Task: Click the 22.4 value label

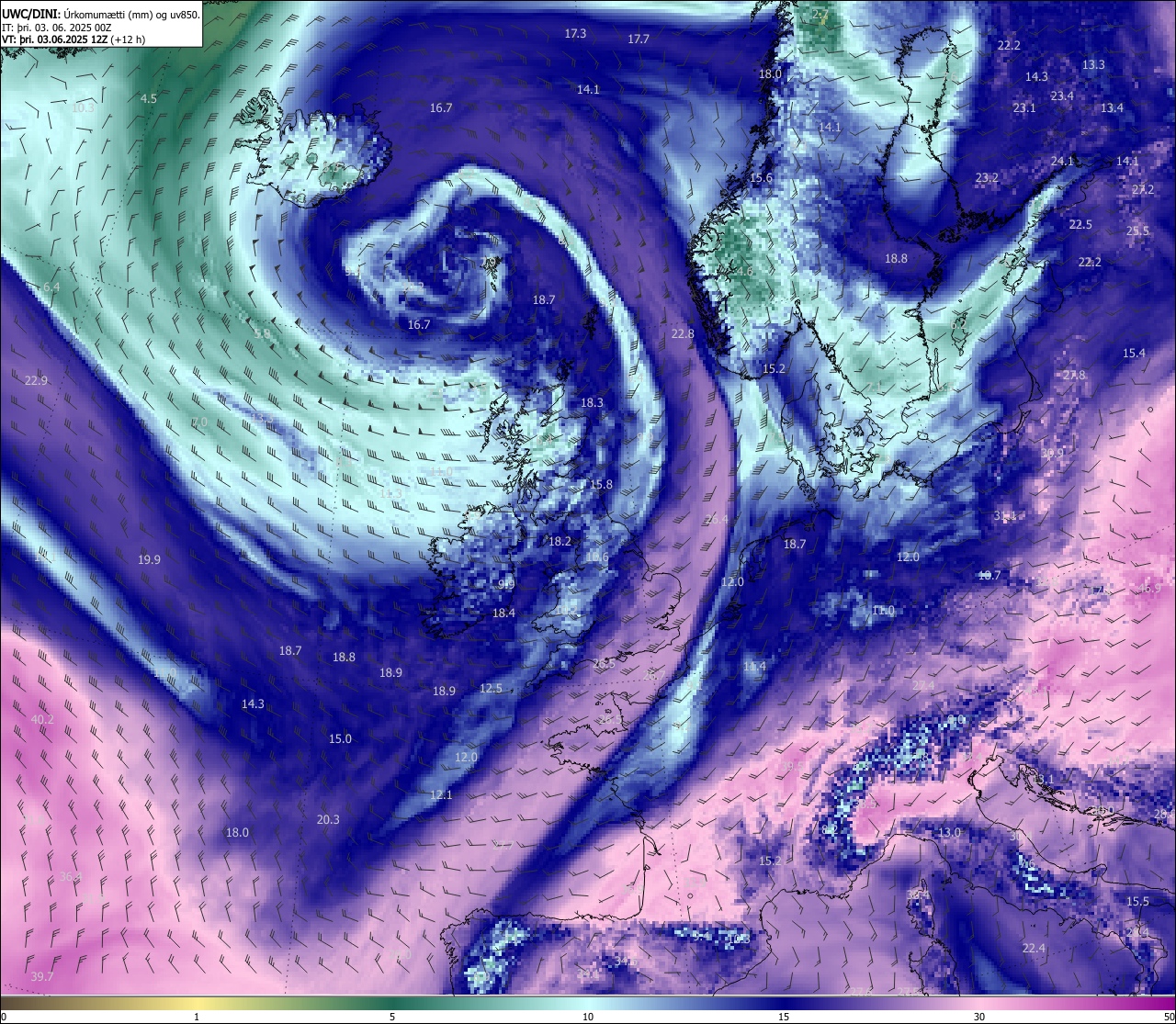Action: coord(1034,949)
